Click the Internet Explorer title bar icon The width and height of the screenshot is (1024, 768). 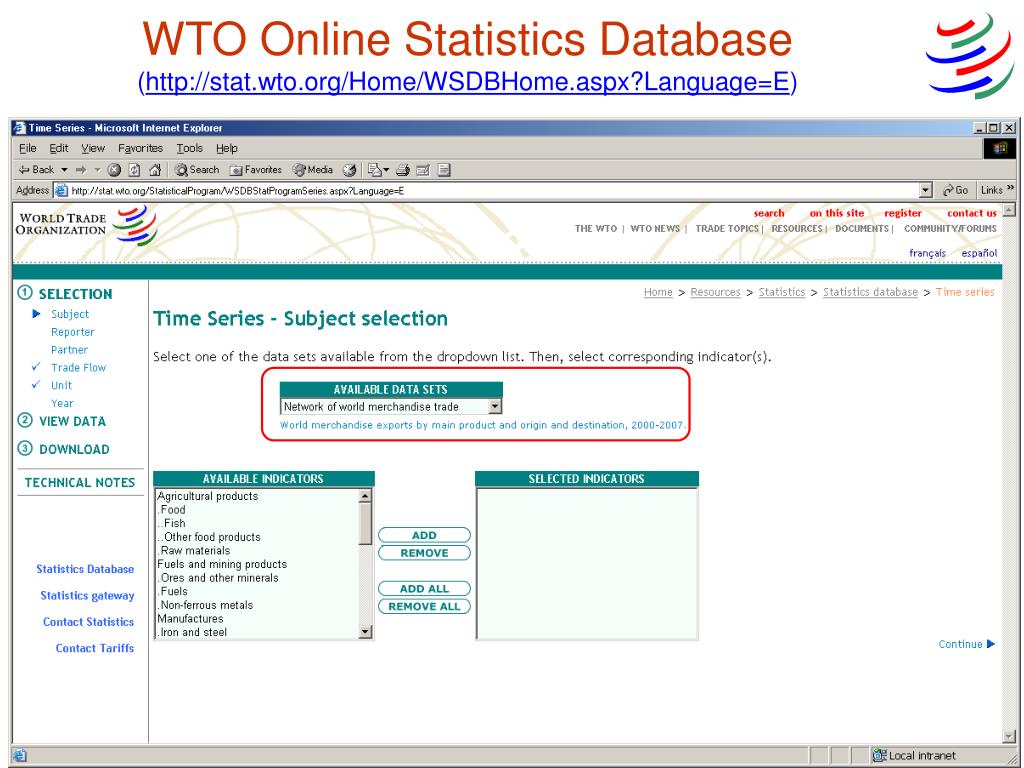pyautogui.click(x=20, y=128)
